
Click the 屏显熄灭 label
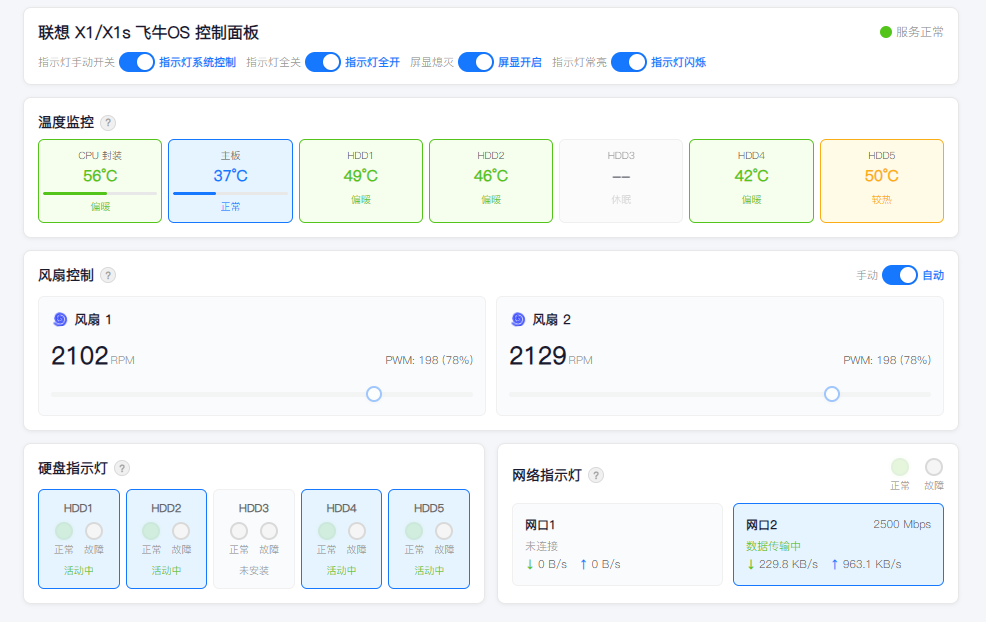tap(432, 62)
